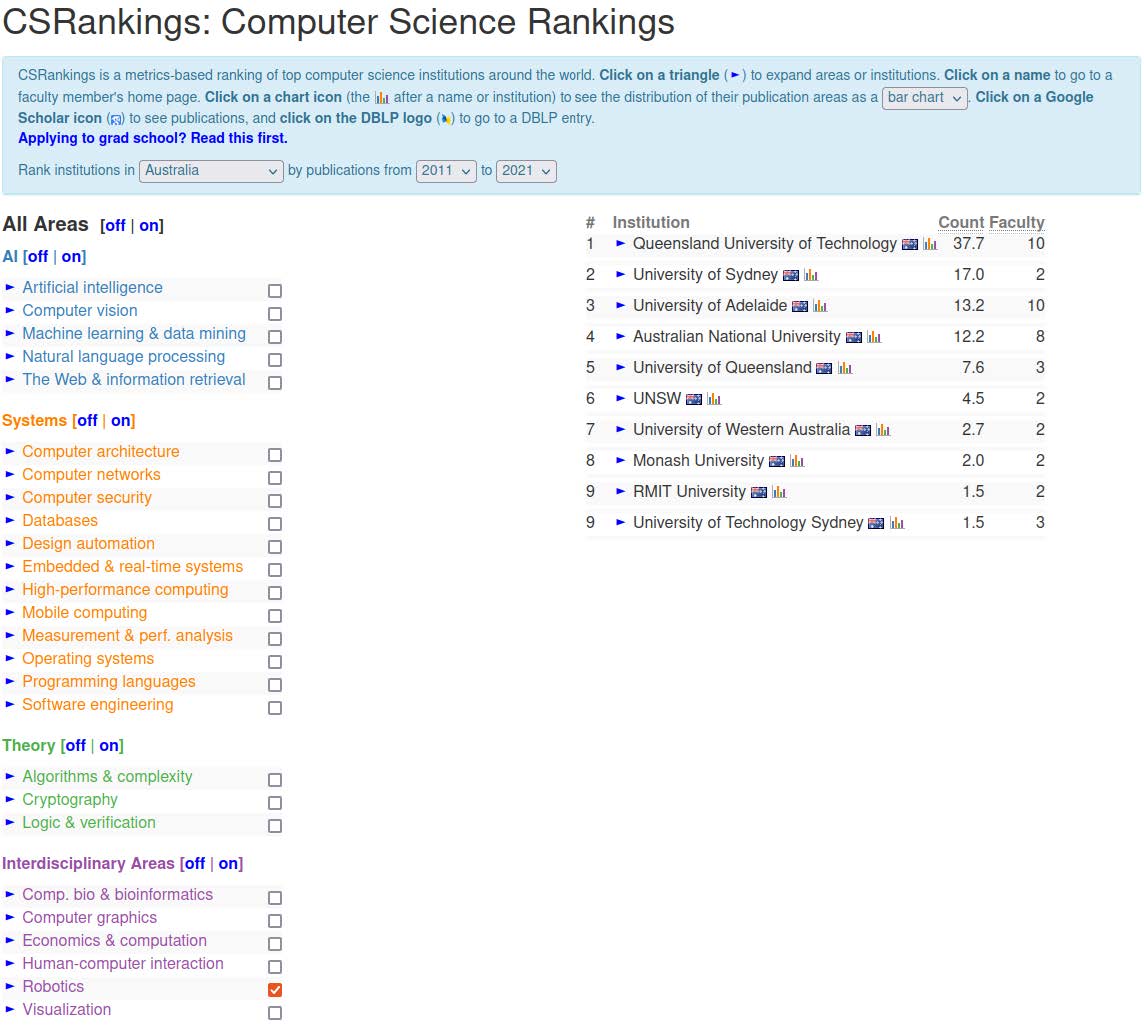Click the University of Technology Sydney name
The width and height of the screenshot is (1144, 1027).
tap(748, 523)
